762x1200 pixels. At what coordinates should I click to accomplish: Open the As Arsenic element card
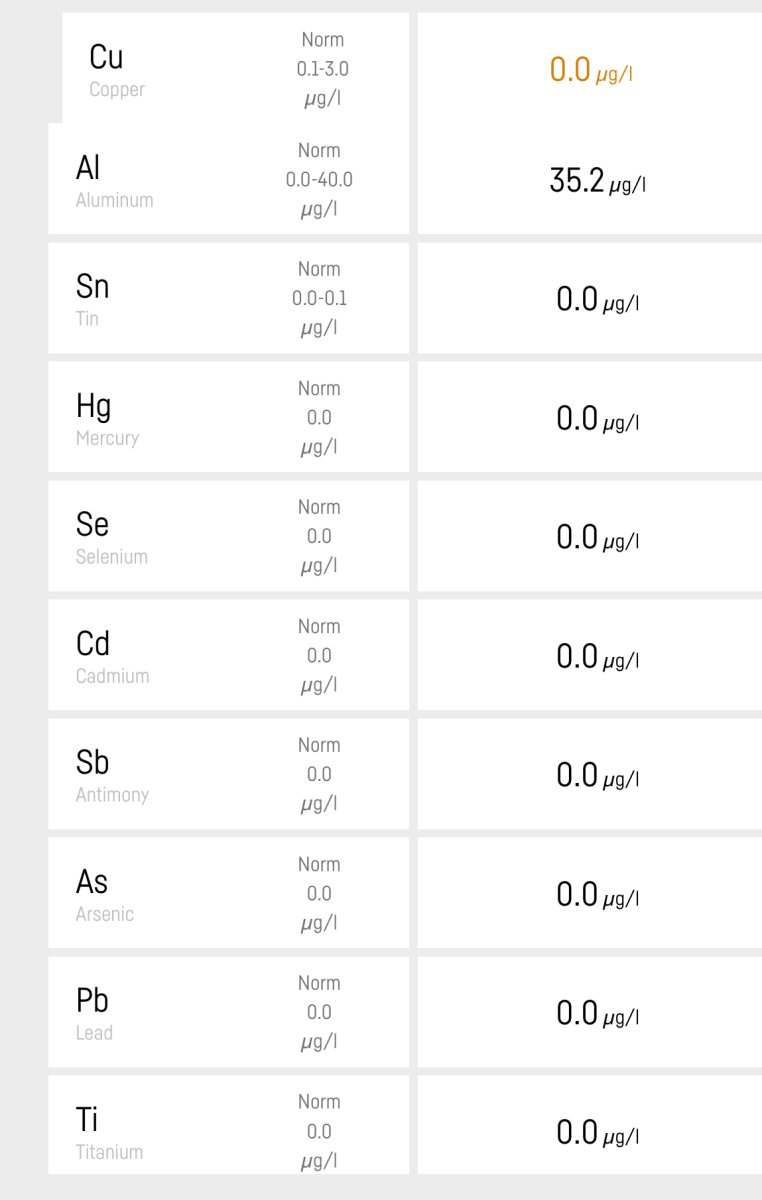(229, 893)
